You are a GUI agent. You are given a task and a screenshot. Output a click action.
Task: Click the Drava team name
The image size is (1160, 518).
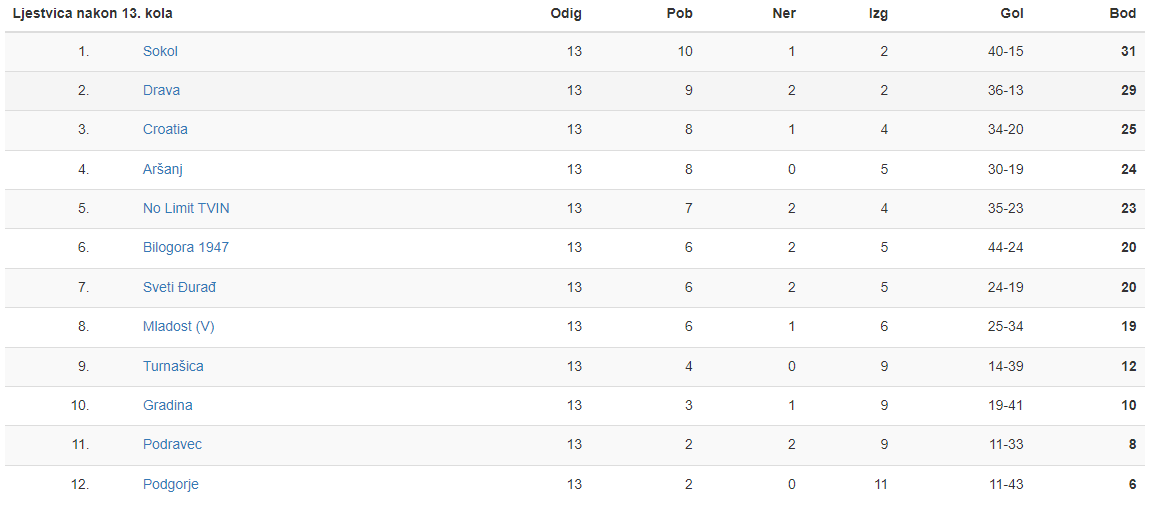tap(161, 90)
